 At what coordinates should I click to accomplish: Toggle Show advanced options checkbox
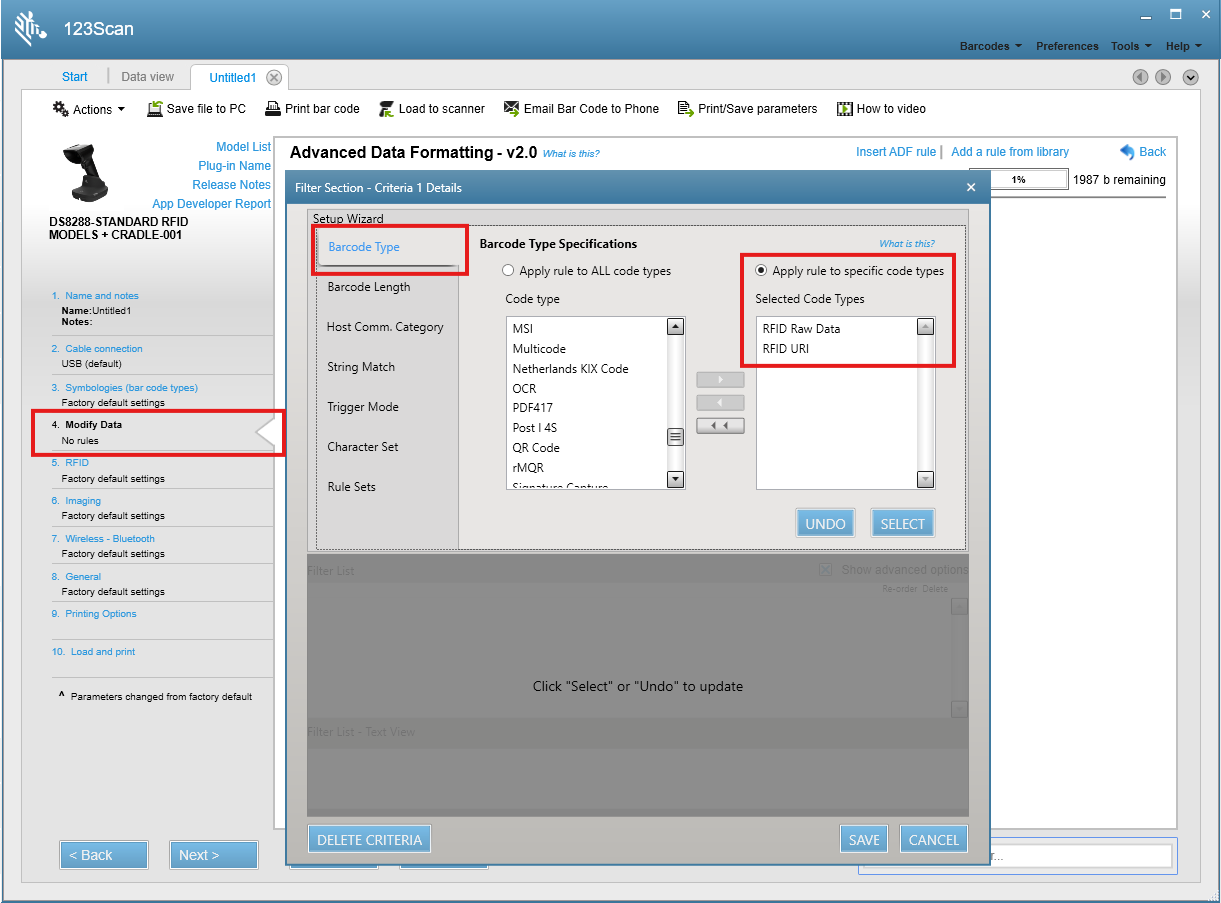[x=825, y=569]
